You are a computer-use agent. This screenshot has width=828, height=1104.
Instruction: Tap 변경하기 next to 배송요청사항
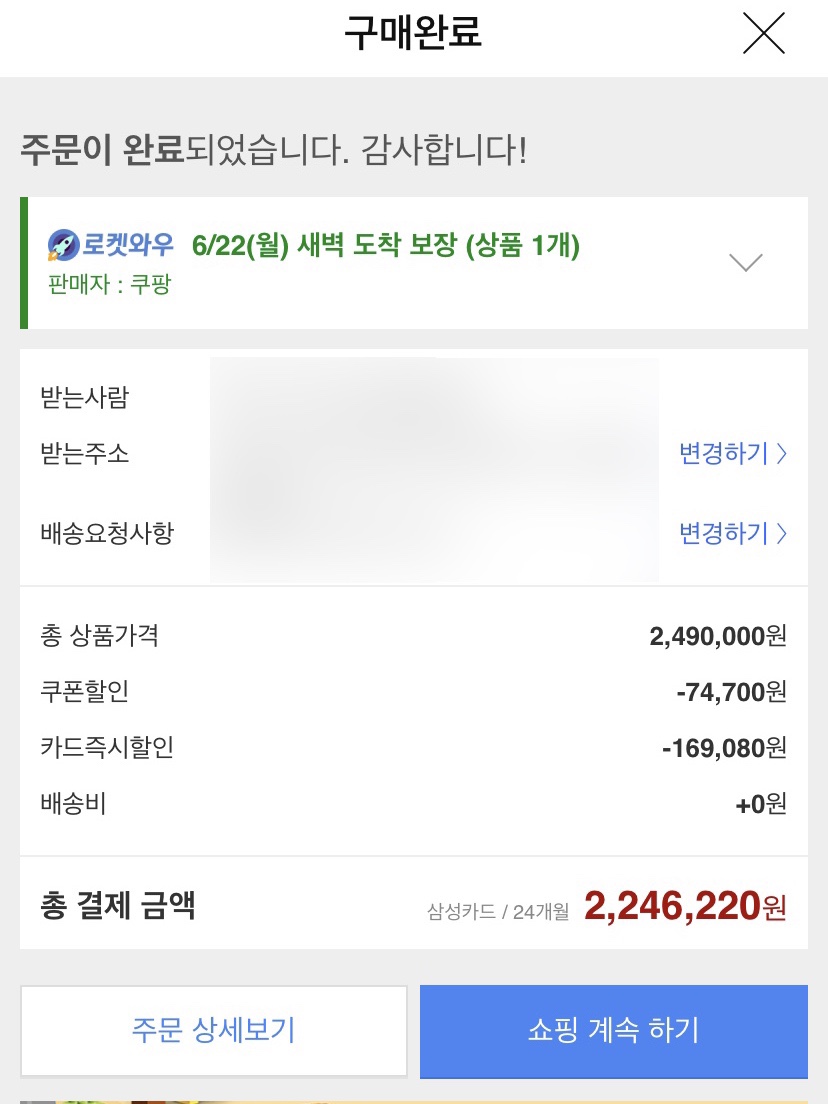coord(732,533)
